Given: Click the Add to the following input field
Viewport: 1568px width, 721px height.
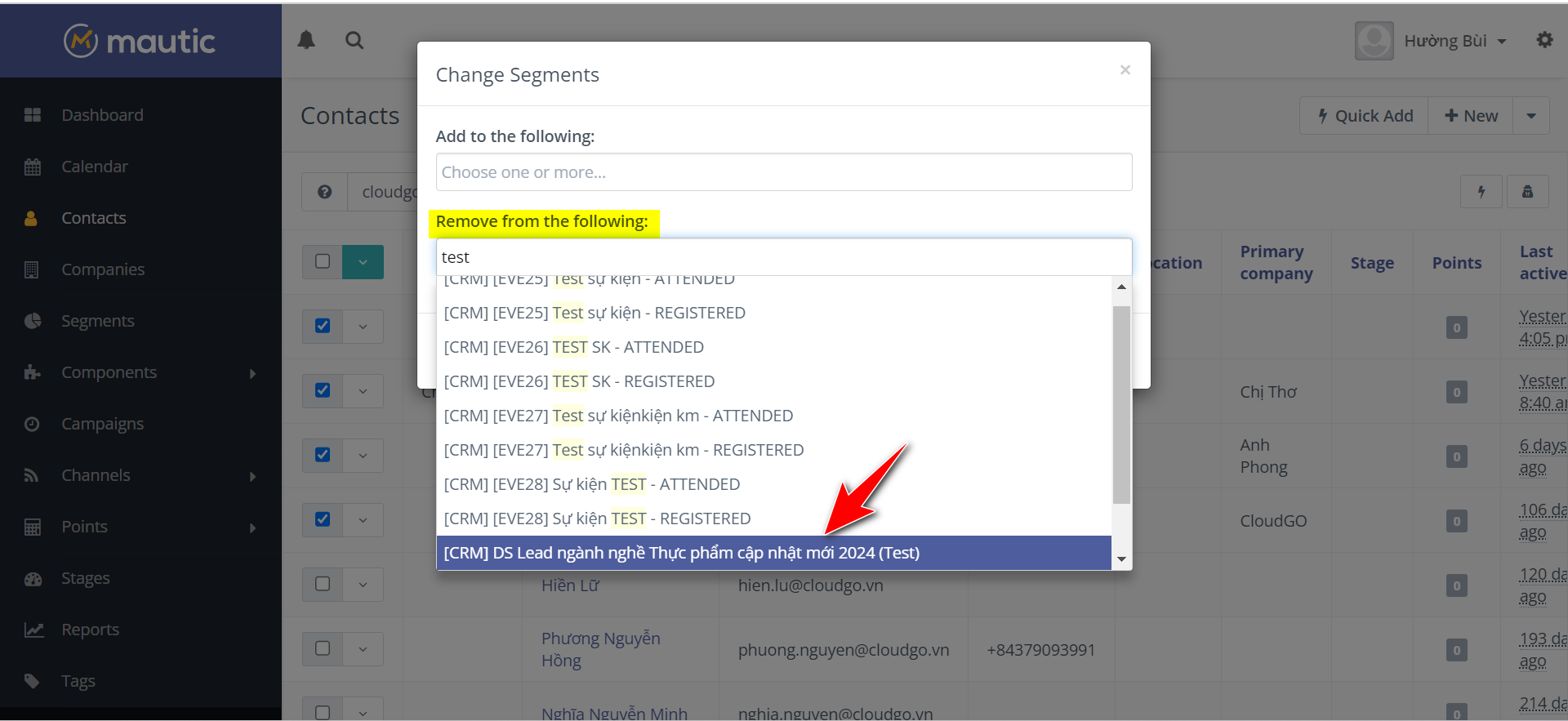Looking at the screenshot, I should [783, 172].
